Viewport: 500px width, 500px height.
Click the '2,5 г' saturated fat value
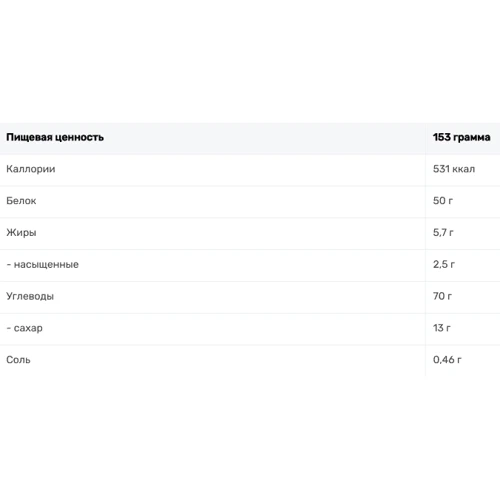click(x=444, y=264)
